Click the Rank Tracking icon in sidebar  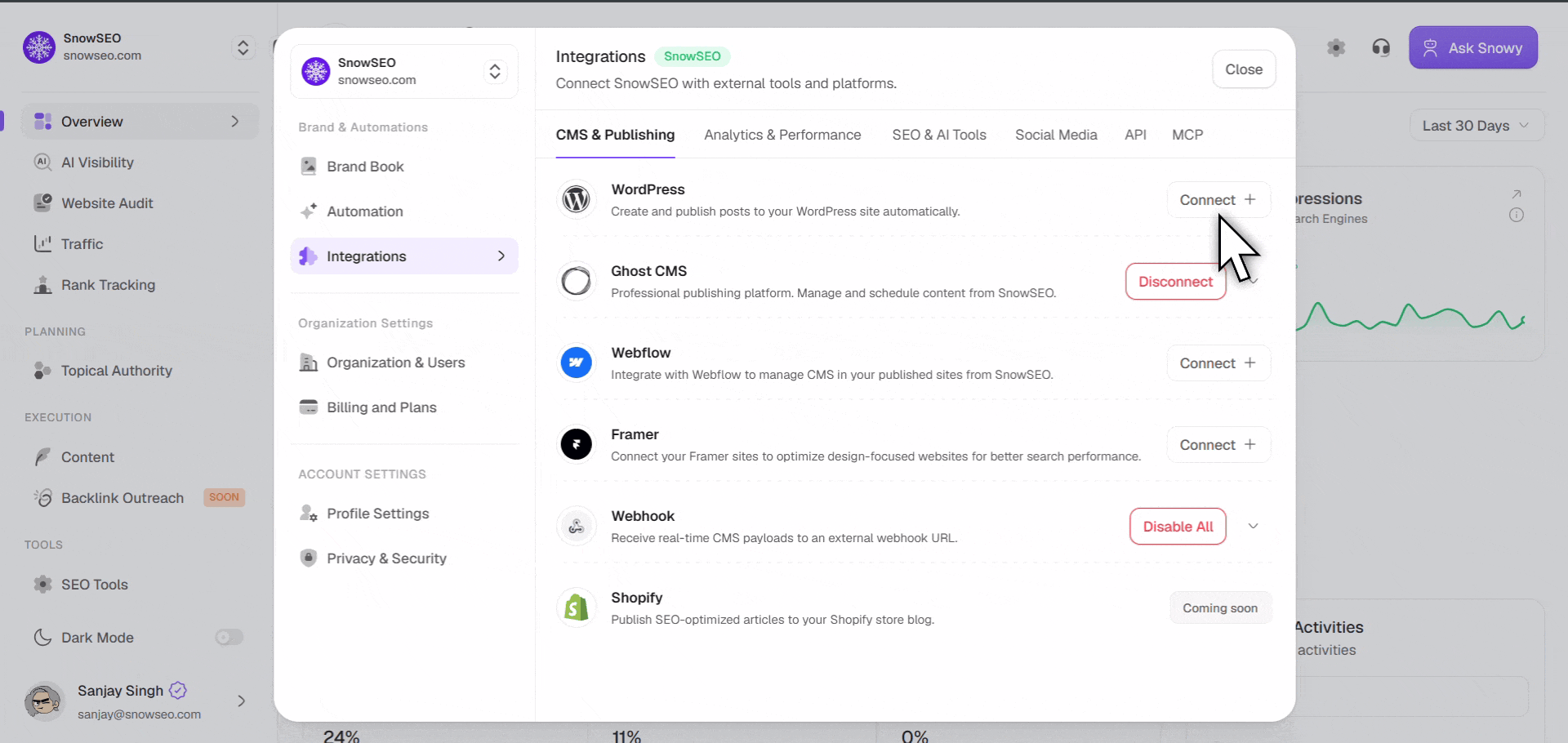pyautogui.click(x=42, y=285)
